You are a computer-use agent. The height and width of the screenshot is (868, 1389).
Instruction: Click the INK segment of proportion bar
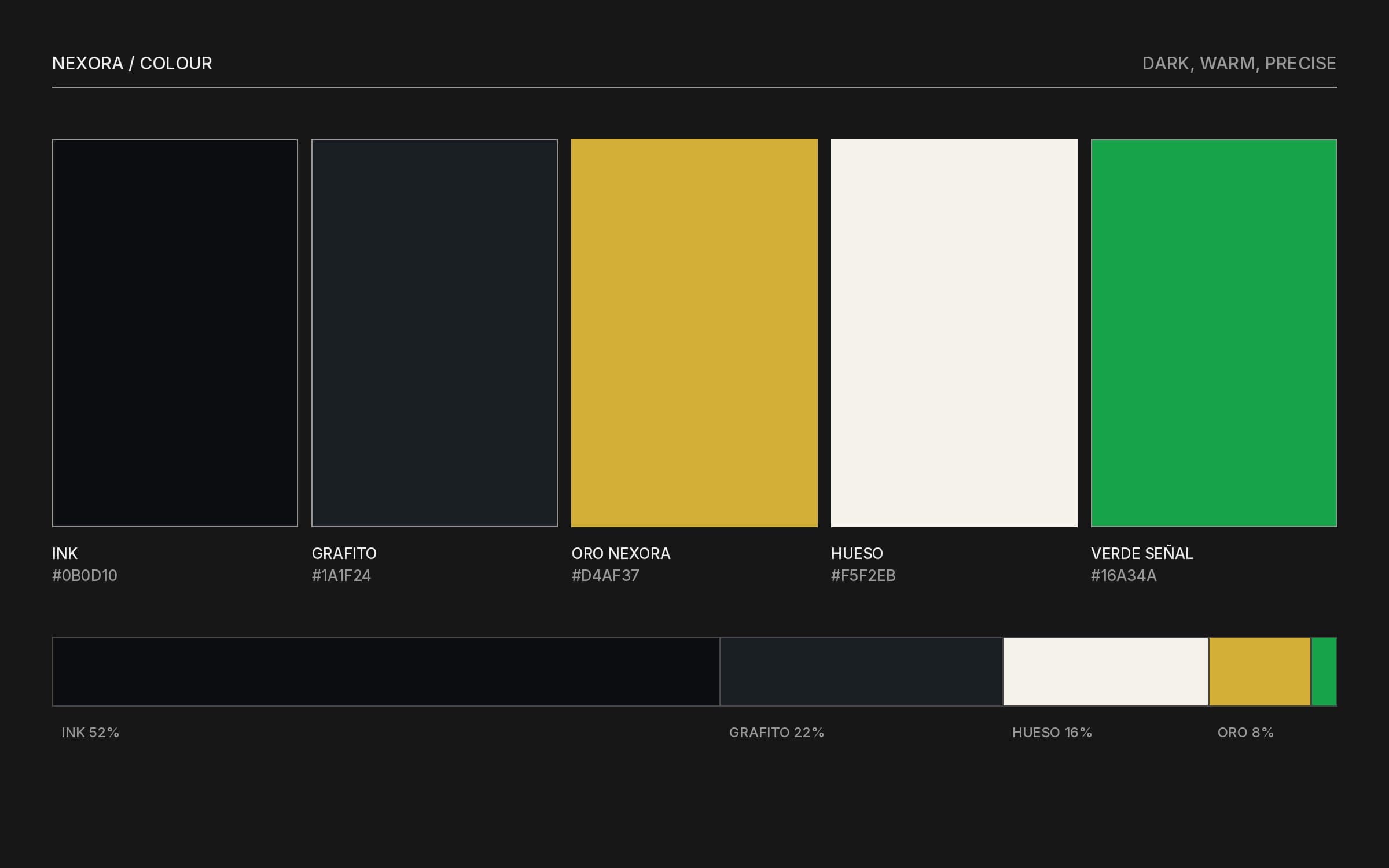coord(386,671)
